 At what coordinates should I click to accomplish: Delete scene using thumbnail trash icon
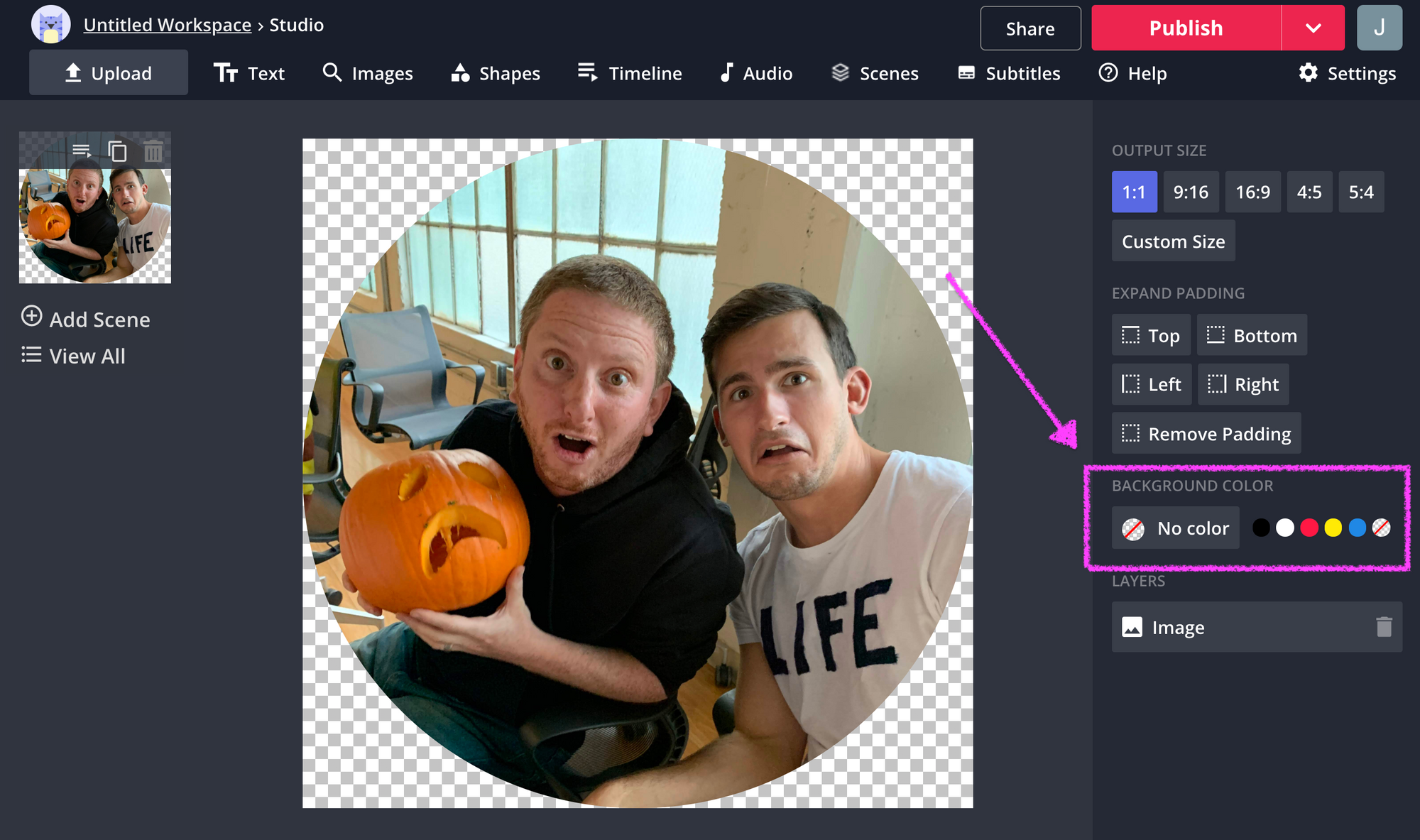tap(153, 151)
